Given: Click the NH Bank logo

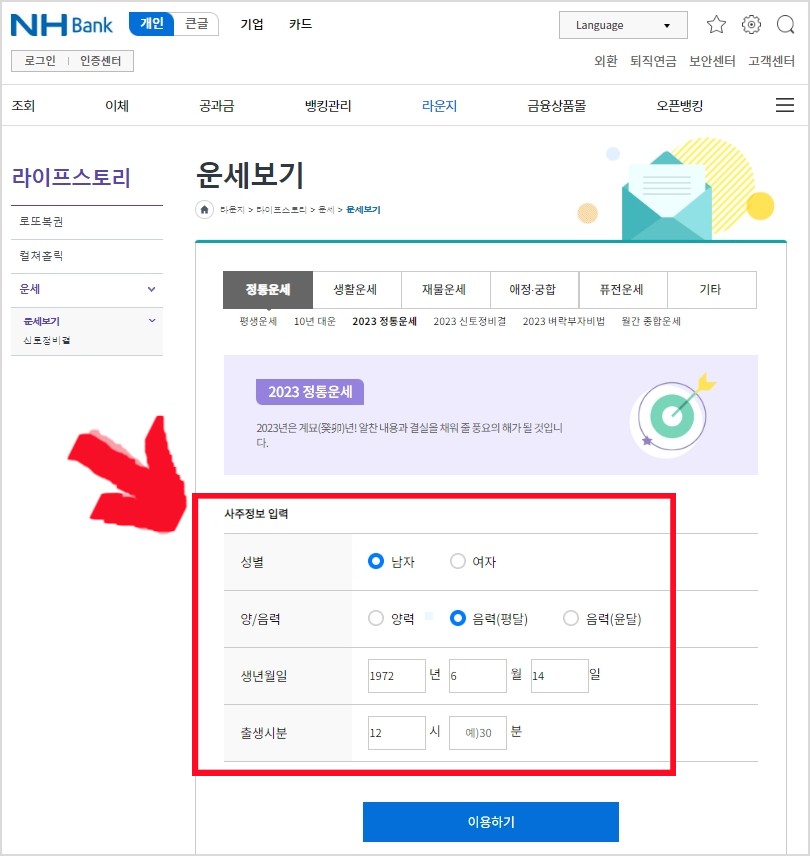Looking at the screenshot, I should click(62, 25).
